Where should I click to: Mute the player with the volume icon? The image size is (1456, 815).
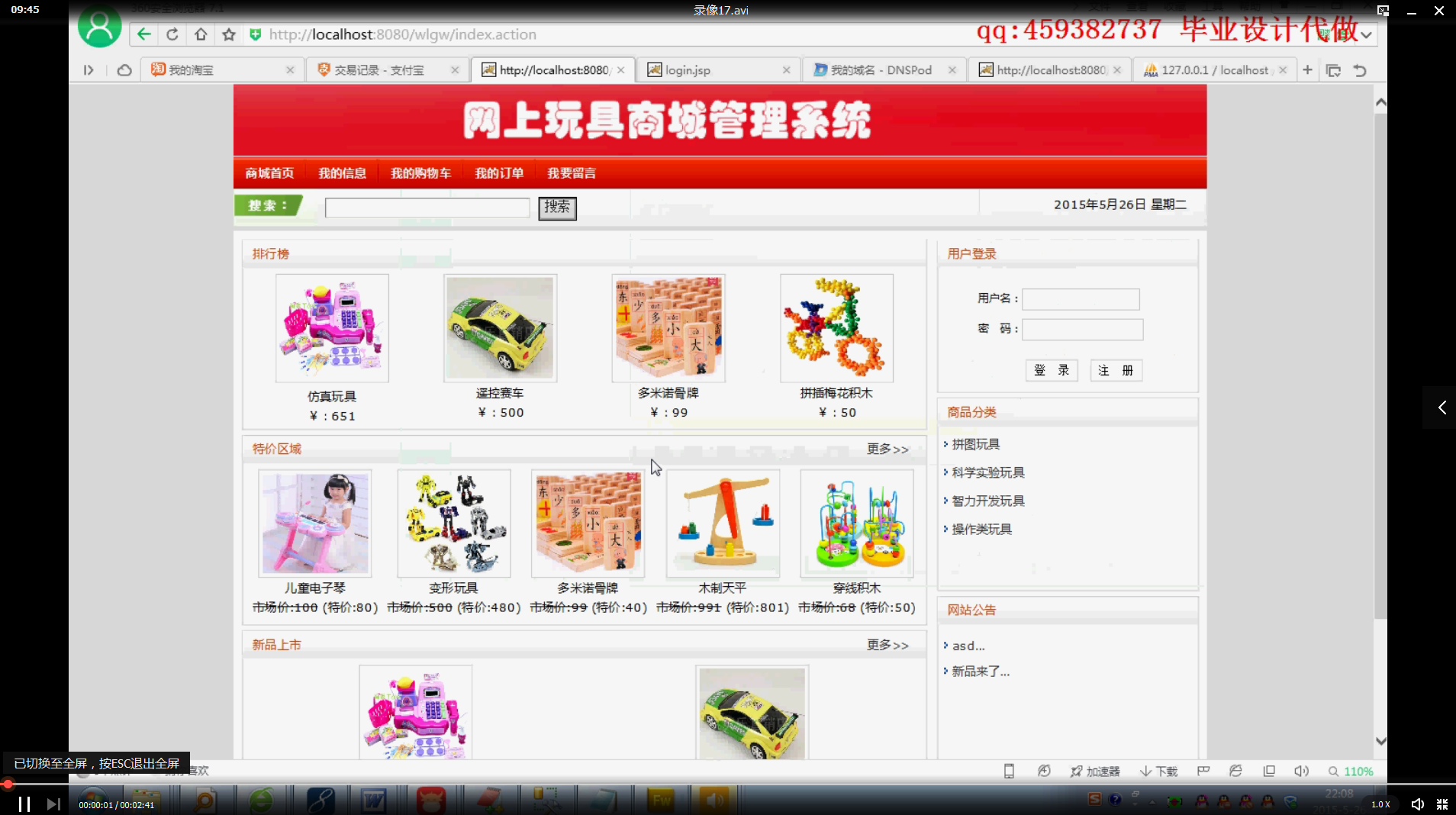click(1417, 804)
